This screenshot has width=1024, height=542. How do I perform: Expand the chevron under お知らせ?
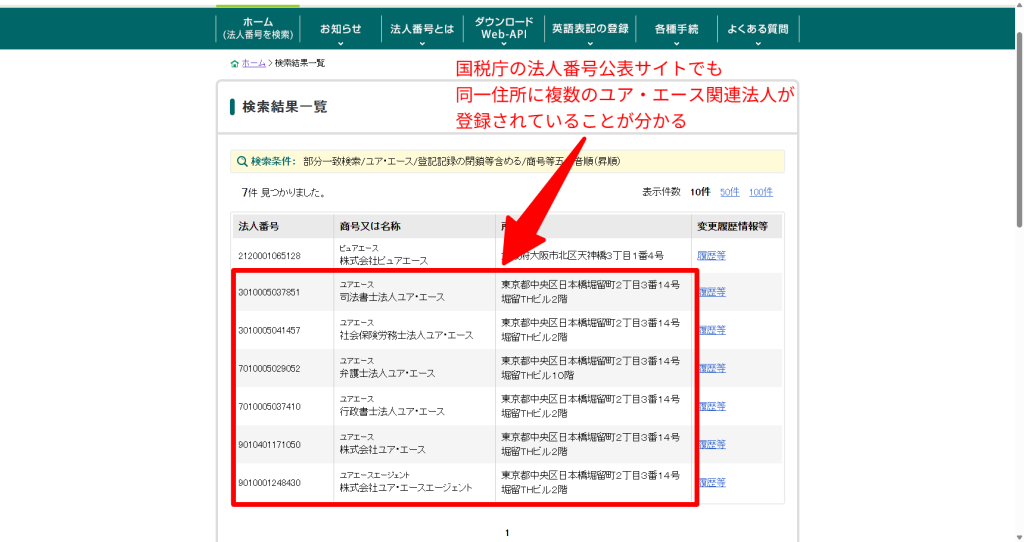click(340, 44)
